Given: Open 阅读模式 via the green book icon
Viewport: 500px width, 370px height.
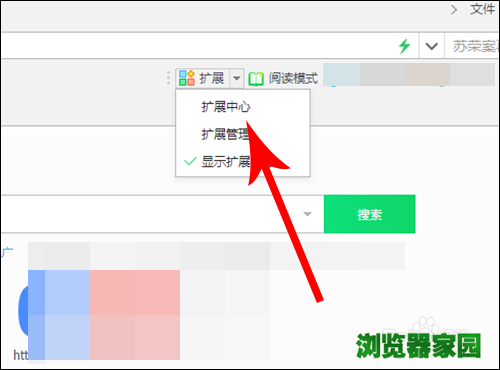Looking at the screenshot, I should pos(256,79).
